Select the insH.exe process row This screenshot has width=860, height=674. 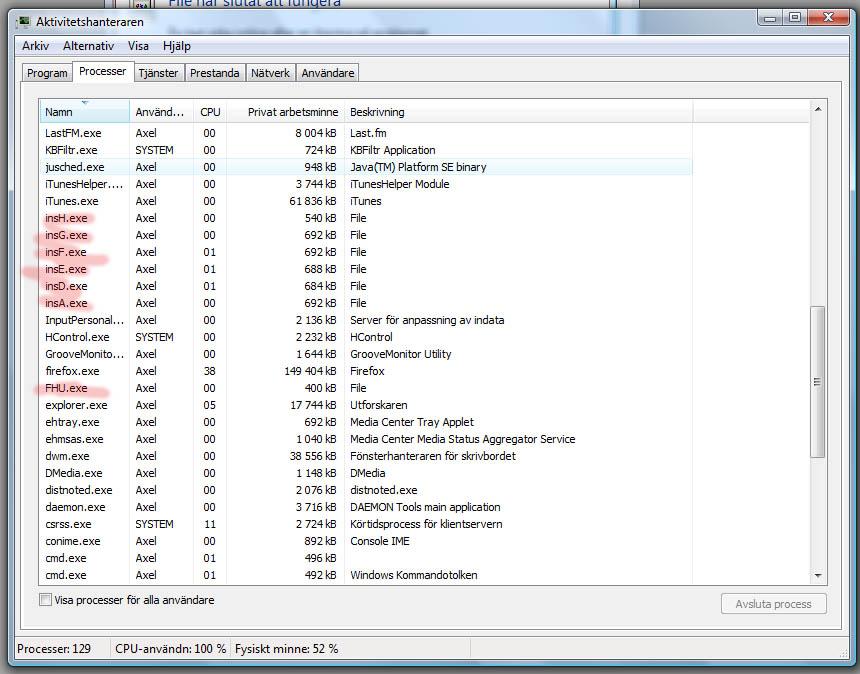tap(66, 218)
